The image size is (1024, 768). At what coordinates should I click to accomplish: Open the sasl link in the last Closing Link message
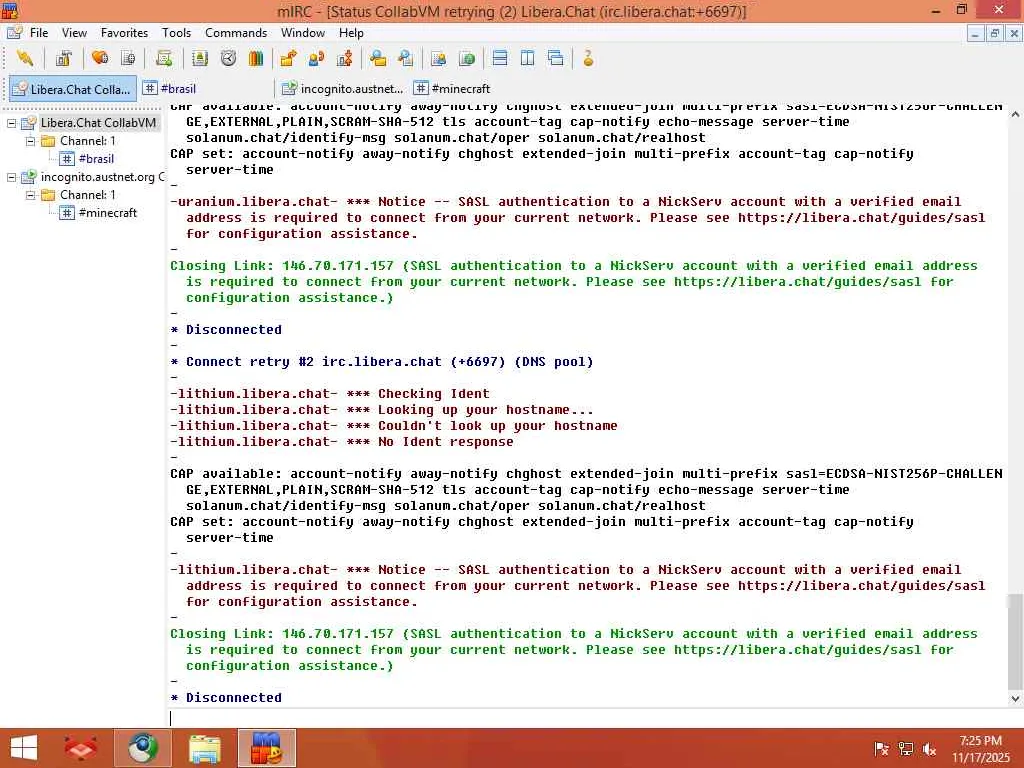[x=797, y=650]
